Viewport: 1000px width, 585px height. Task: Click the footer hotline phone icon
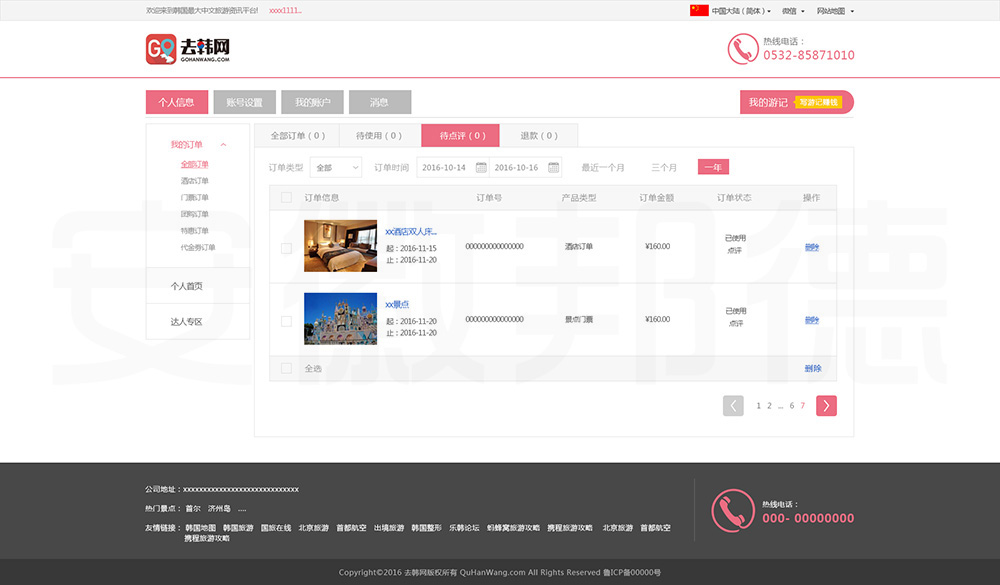732,510
